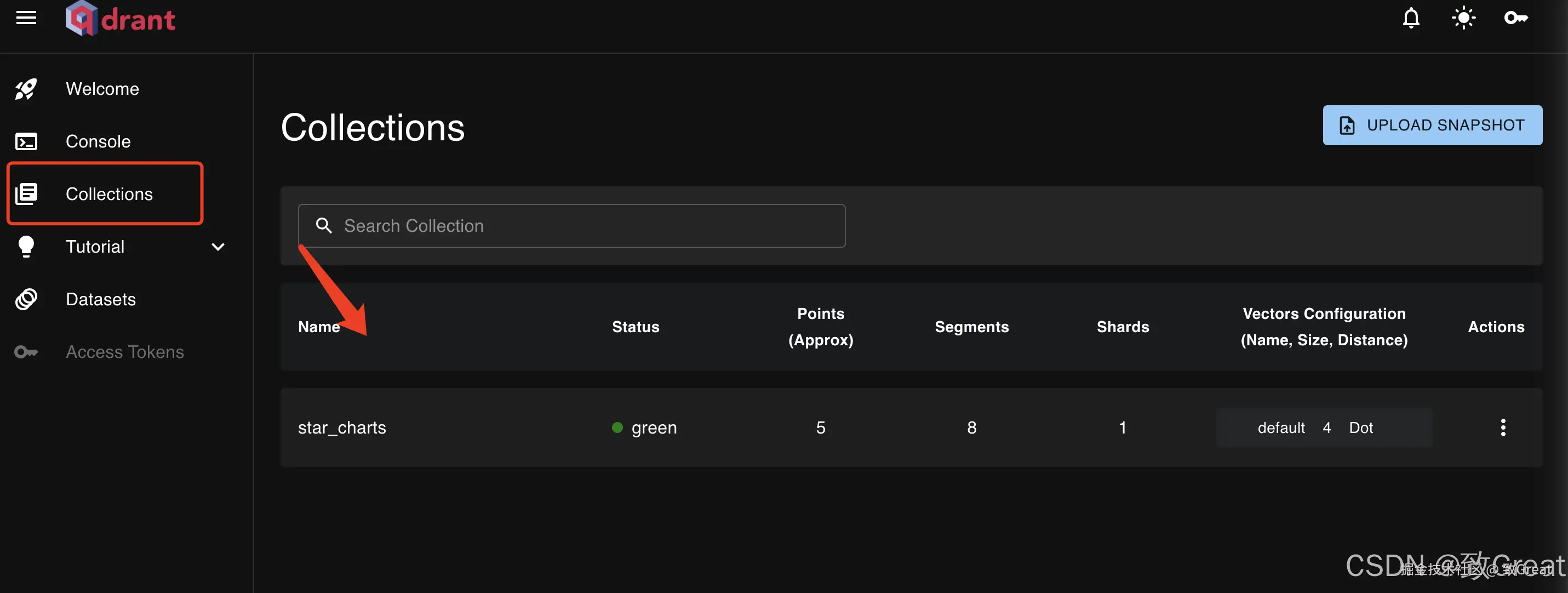
Task: Click the Welcome rocket icon
Action: pyautogui.click(x=26, y=89)
